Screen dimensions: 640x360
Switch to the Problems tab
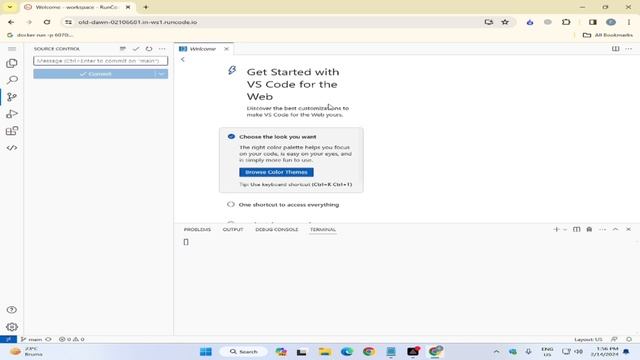point(197,229)
